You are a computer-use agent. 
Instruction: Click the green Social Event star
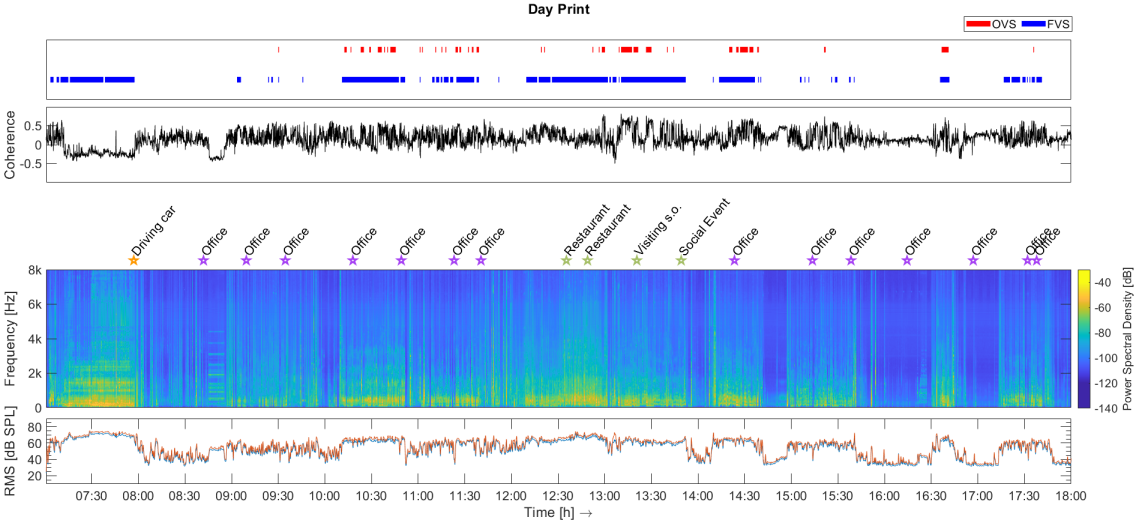pos(681,260)
